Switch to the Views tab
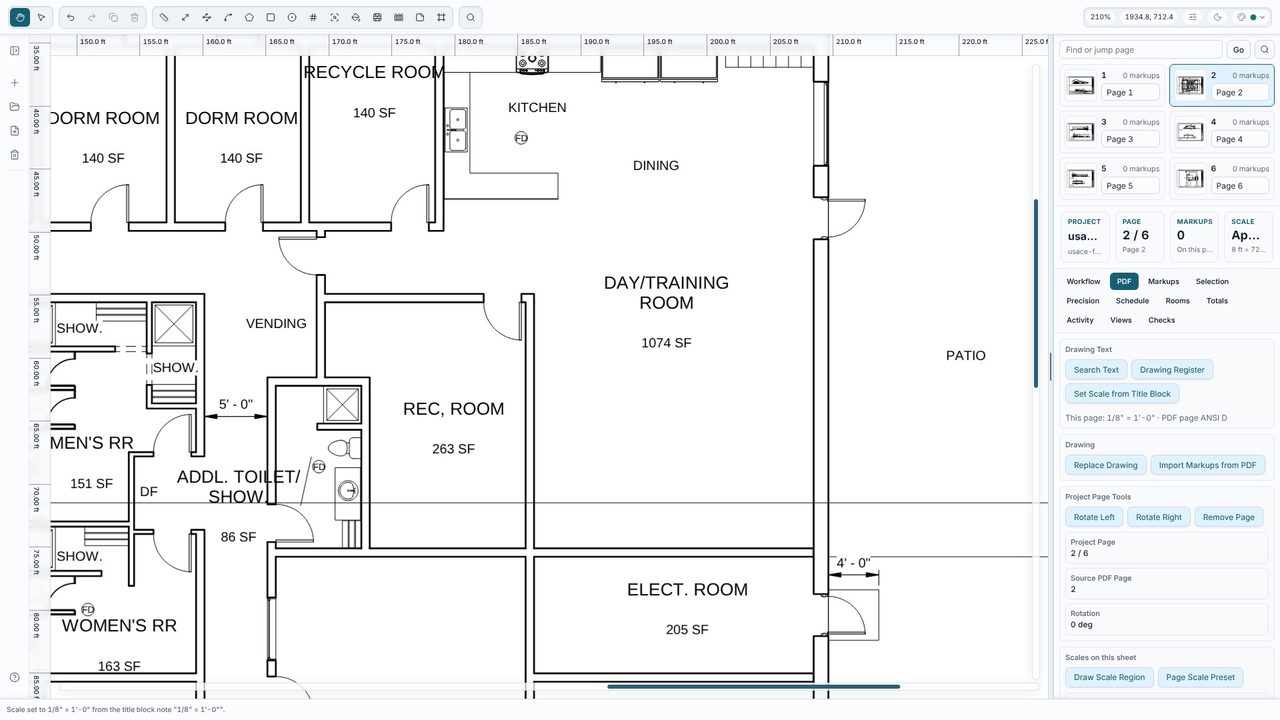The height and width of the screenshot is (720, 1280). click(x=1121, y=321)
